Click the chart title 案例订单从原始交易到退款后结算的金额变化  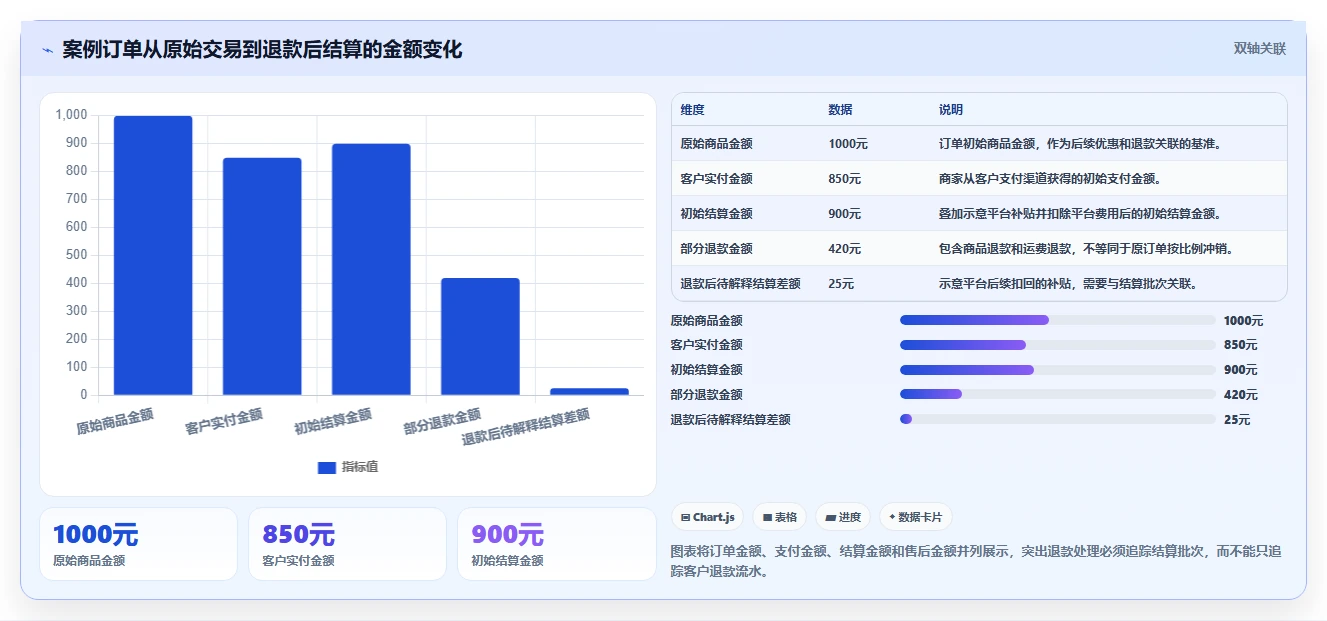[262, 50]
